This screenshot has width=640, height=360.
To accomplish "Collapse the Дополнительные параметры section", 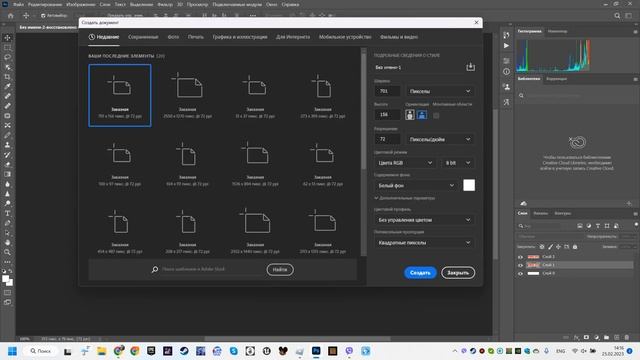I will pyautogui.click(x=404, y=198).
